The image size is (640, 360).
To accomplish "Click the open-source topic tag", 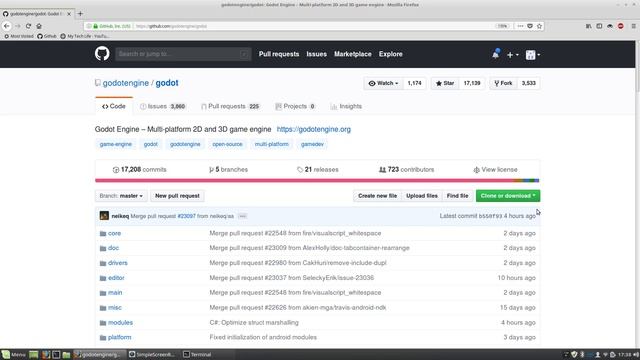I will point(227,144).
